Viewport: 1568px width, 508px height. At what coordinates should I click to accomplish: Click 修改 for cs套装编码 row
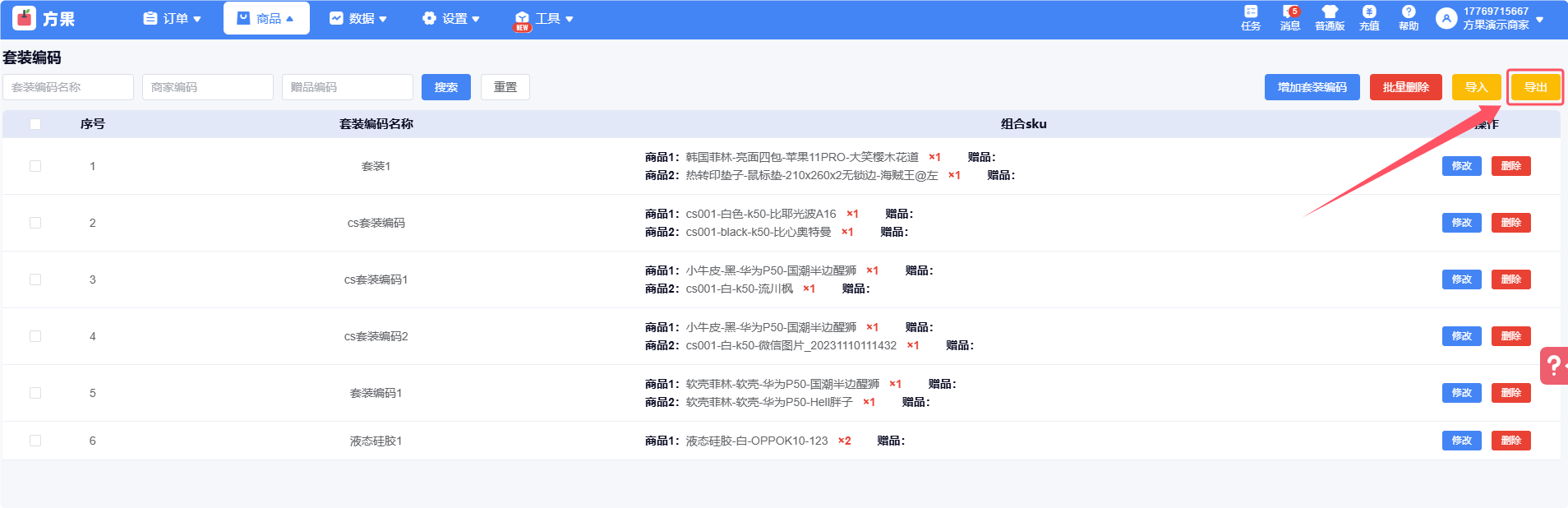(1462, 223)
